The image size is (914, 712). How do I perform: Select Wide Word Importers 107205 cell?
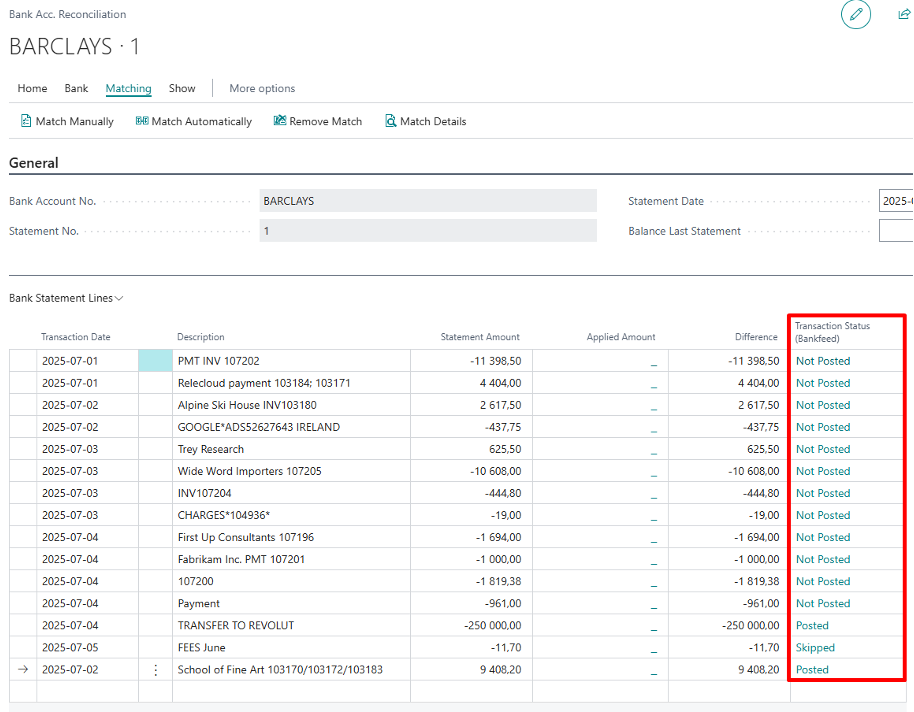[291, 471]
